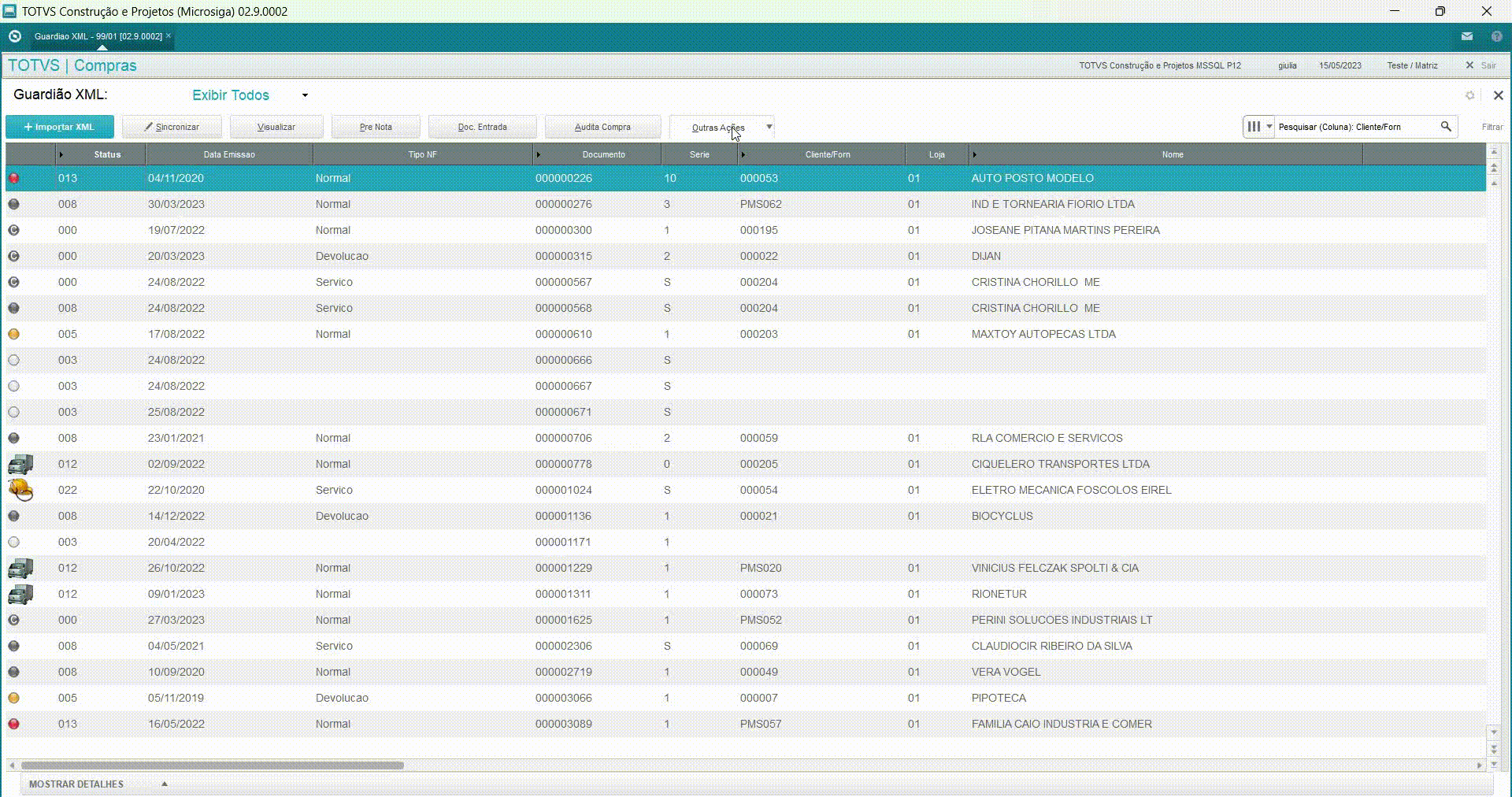1512x797 pixels.
Task: Sort by Loja column header
Action: tap(936, 154)
